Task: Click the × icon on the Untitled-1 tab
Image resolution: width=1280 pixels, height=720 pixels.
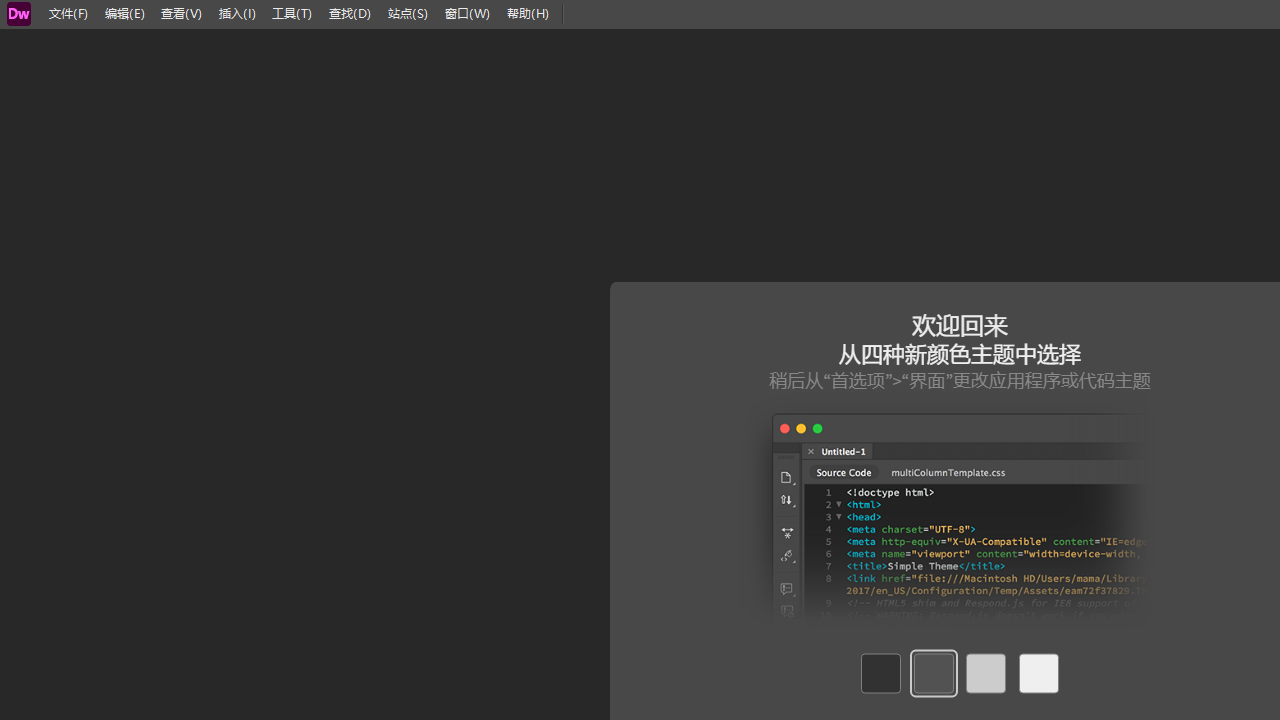Action: (x=811, y=451)
